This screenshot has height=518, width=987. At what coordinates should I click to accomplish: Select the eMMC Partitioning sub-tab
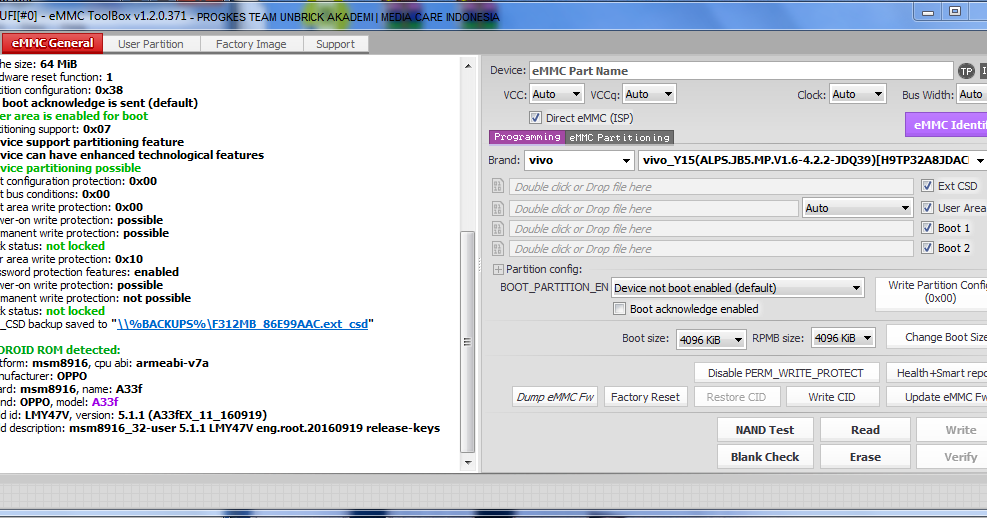619,137
